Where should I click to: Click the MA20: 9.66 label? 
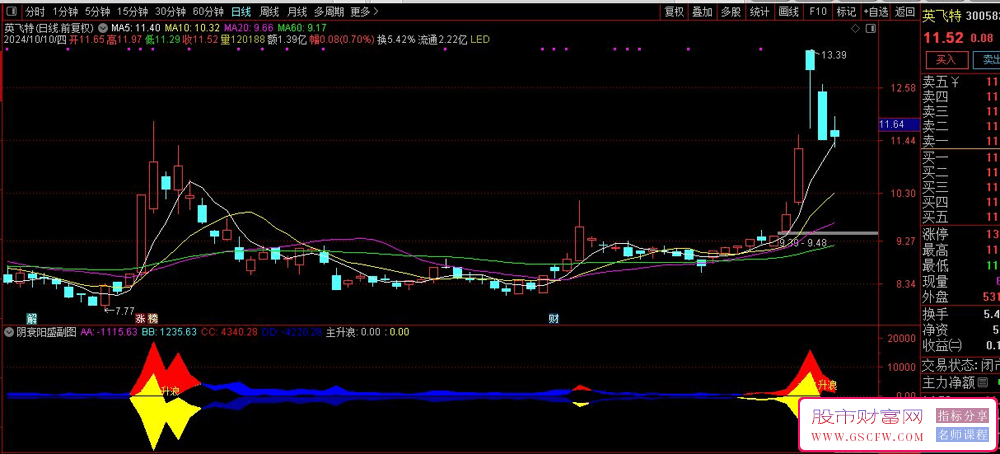click(x=248, y=28)
